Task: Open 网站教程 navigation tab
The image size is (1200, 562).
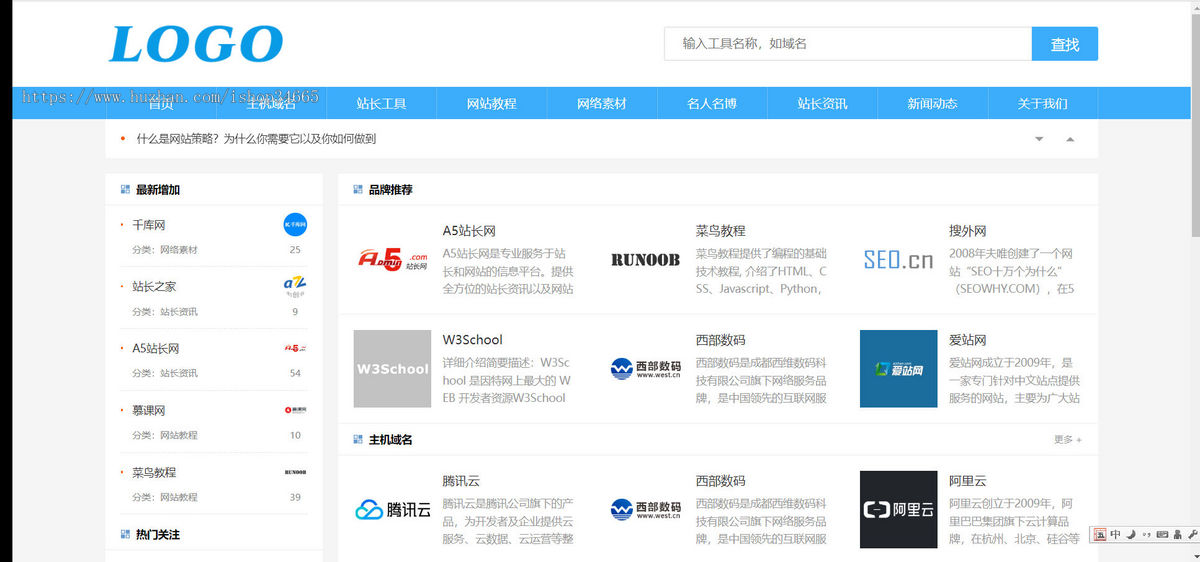Action: [492, 103]
